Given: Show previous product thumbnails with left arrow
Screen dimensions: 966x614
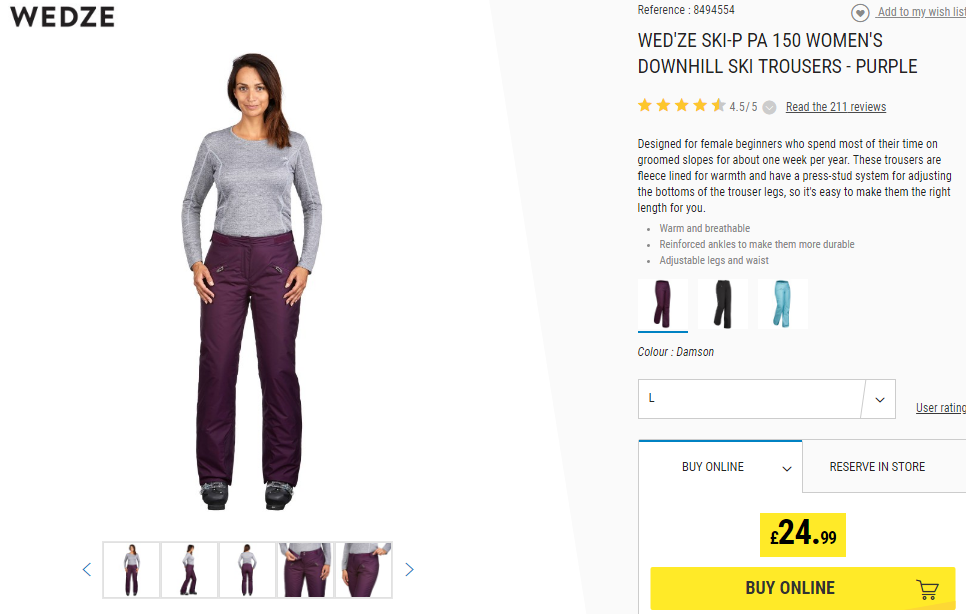Looking at the screenshot, I should [87, 570].
